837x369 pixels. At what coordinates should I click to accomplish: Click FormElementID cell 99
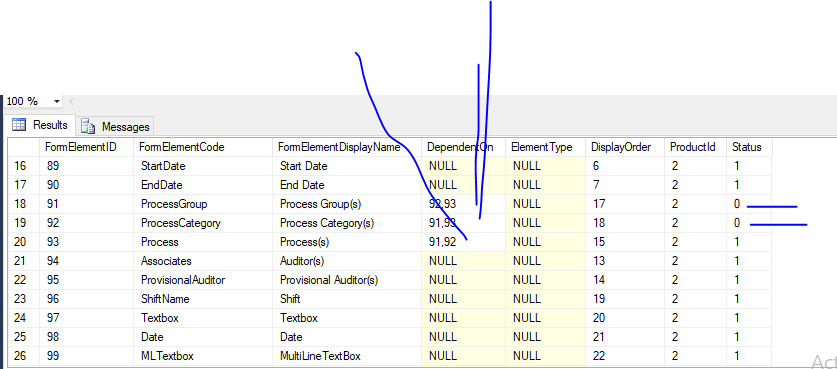(86, 356)
